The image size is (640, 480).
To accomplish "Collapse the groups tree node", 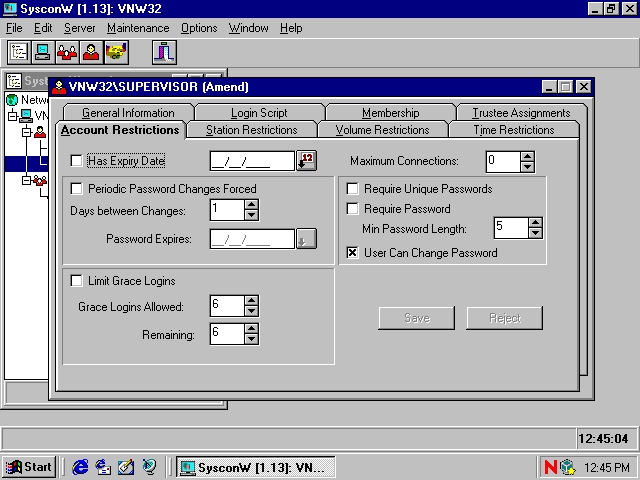I will point(27,180).
